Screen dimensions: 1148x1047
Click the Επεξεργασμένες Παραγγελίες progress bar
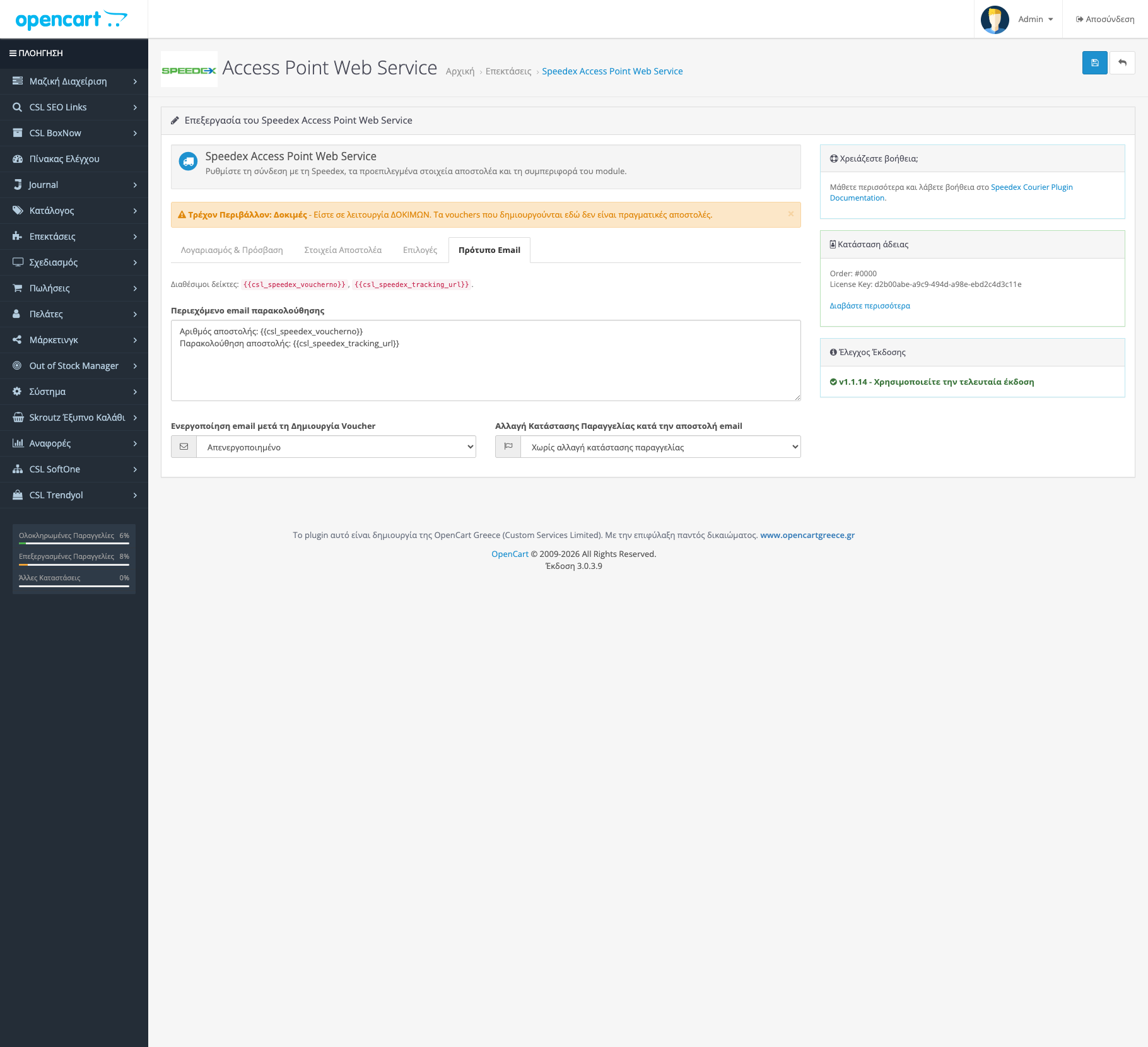(74, 564)
